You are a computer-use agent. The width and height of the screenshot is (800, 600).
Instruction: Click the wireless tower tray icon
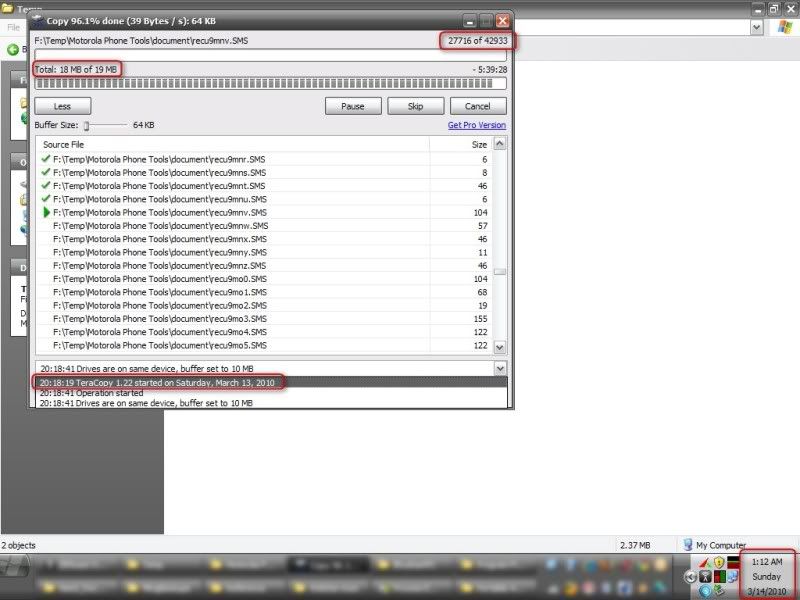tap(705, 577)
